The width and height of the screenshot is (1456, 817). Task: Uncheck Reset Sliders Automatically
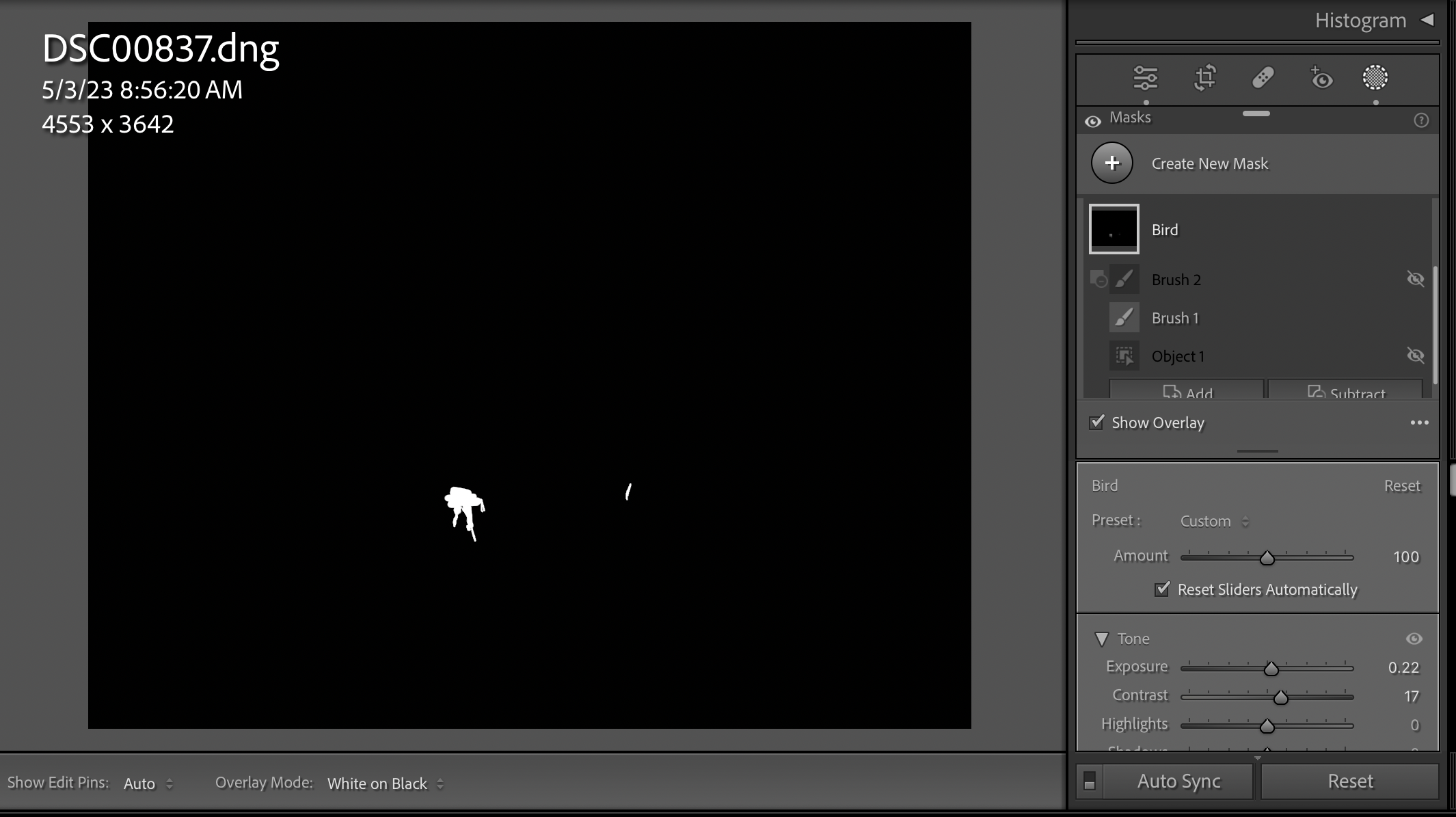[1162, 589]
